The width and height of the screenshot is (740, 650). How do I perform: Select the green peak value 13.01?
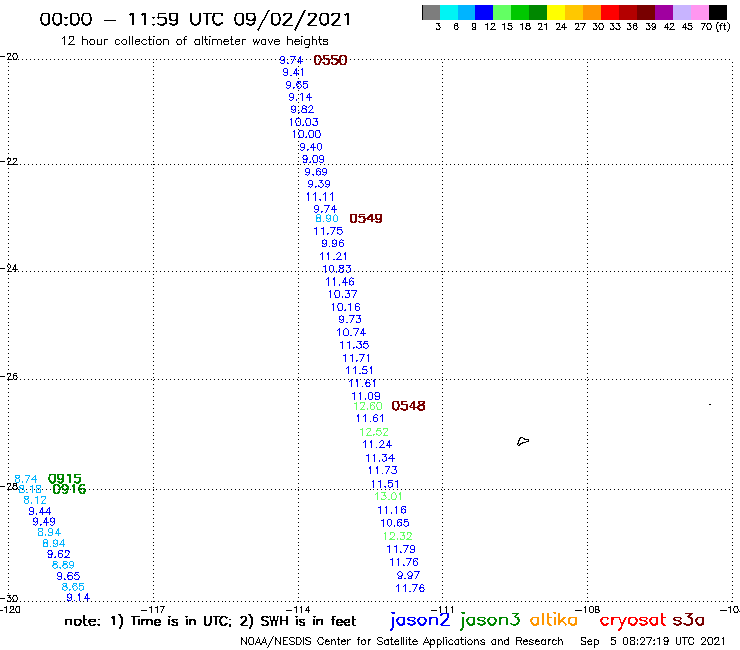point(388,497)
